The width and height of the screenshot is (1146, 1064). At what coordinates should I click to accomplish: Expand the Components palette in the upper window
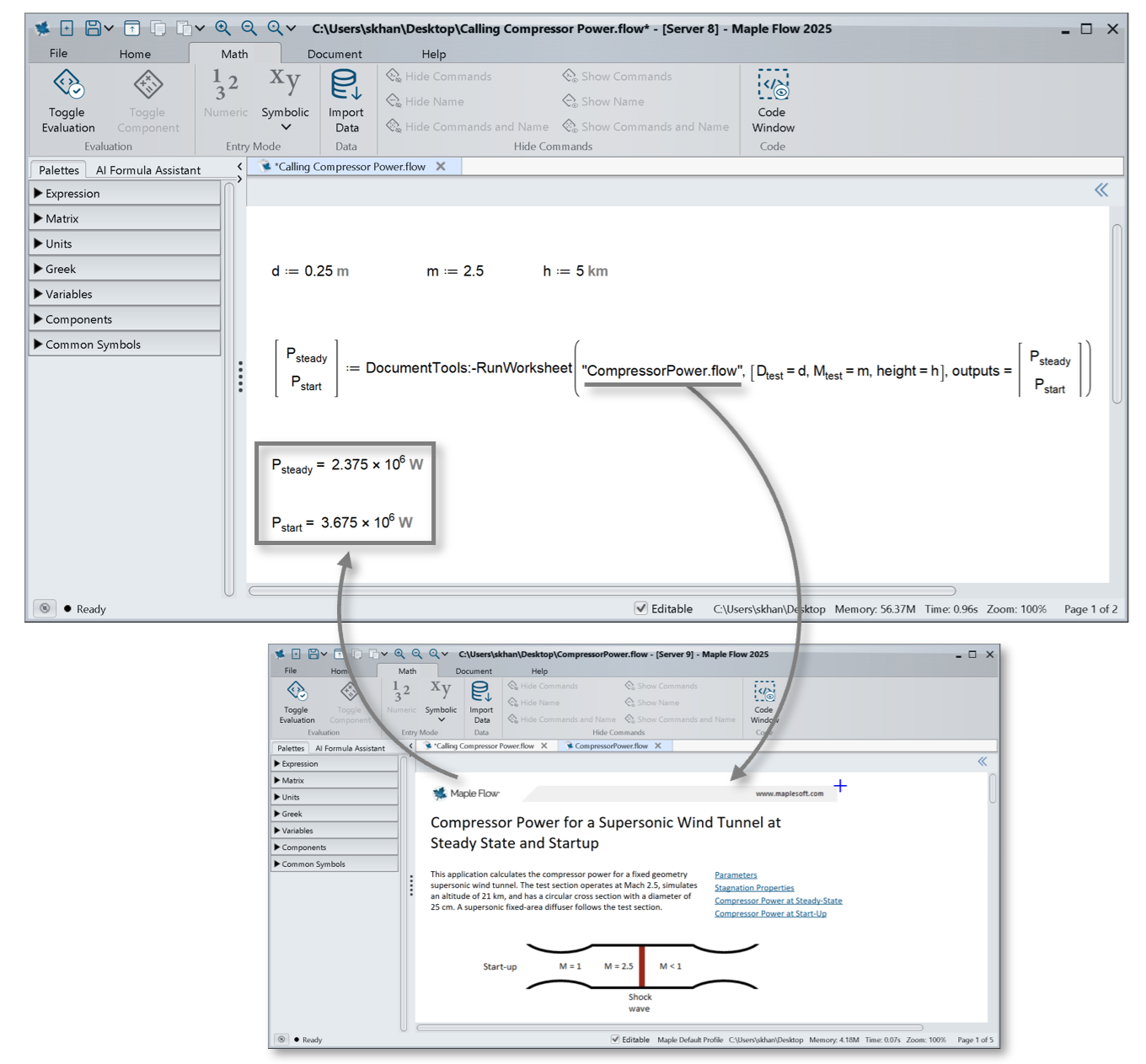pyautogui.click(x=125, y=319)
